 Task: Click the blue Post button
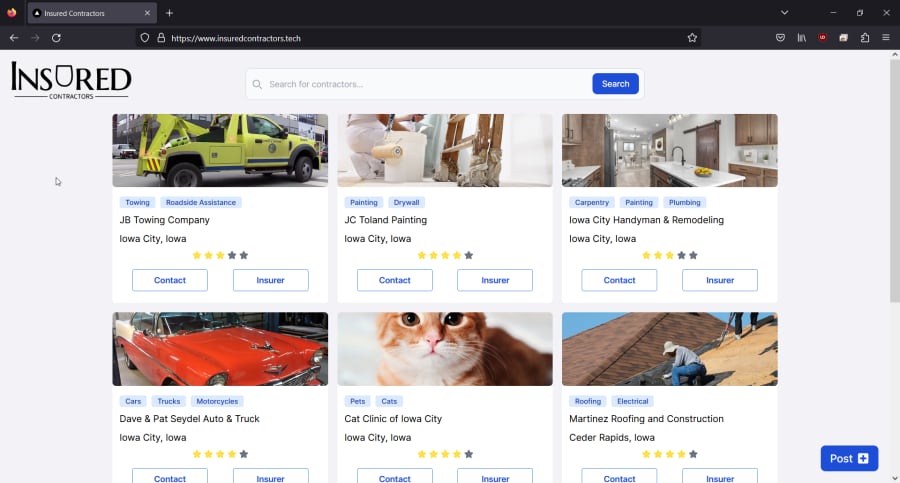[849, 458]
